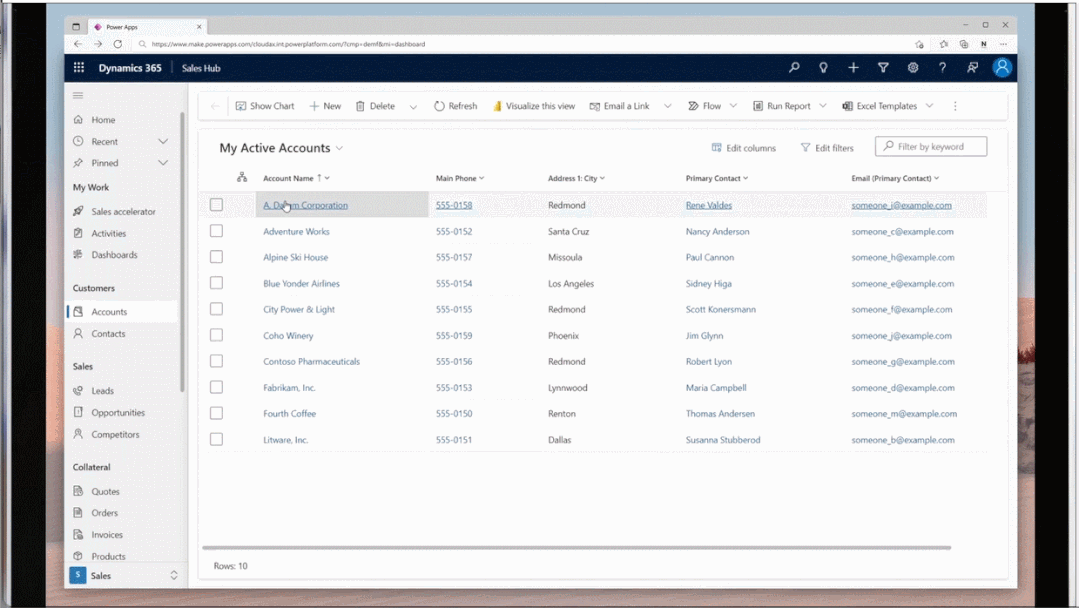Open advanced find funnel icon in header
Viewport: 1079px width, 608px height.
tap(883, 67)
